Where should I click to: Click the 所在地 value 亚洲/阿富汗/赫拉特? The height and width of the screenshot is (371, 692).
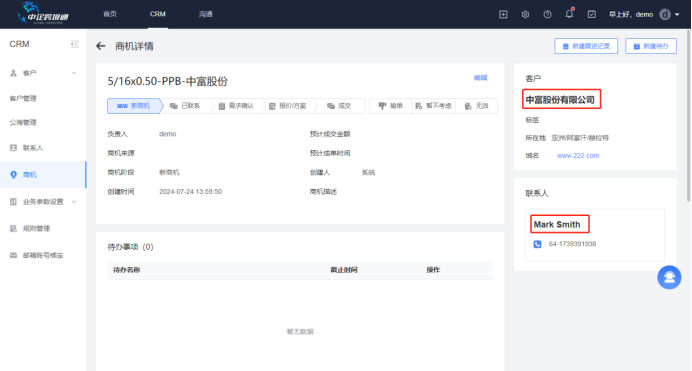[x=580, y=138]
